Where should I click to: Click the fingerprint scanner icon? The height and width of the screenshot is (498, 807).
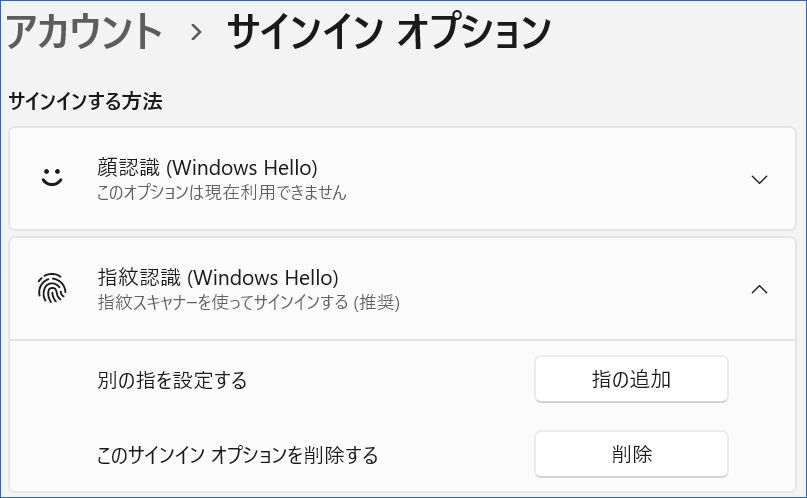[x=52, y=288]
